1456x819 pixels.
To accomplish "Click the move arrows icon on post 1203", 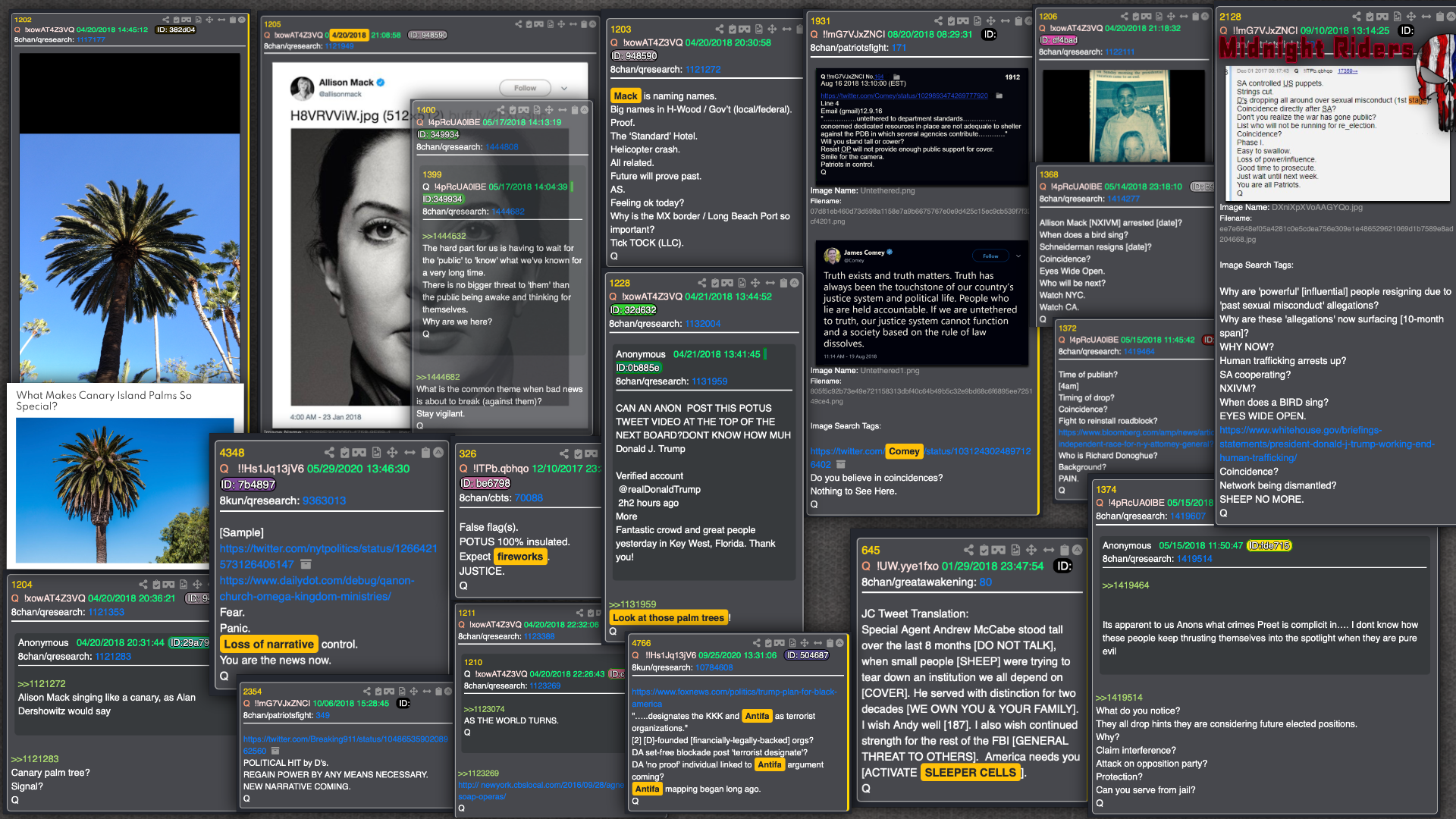I will click(772, 30).
